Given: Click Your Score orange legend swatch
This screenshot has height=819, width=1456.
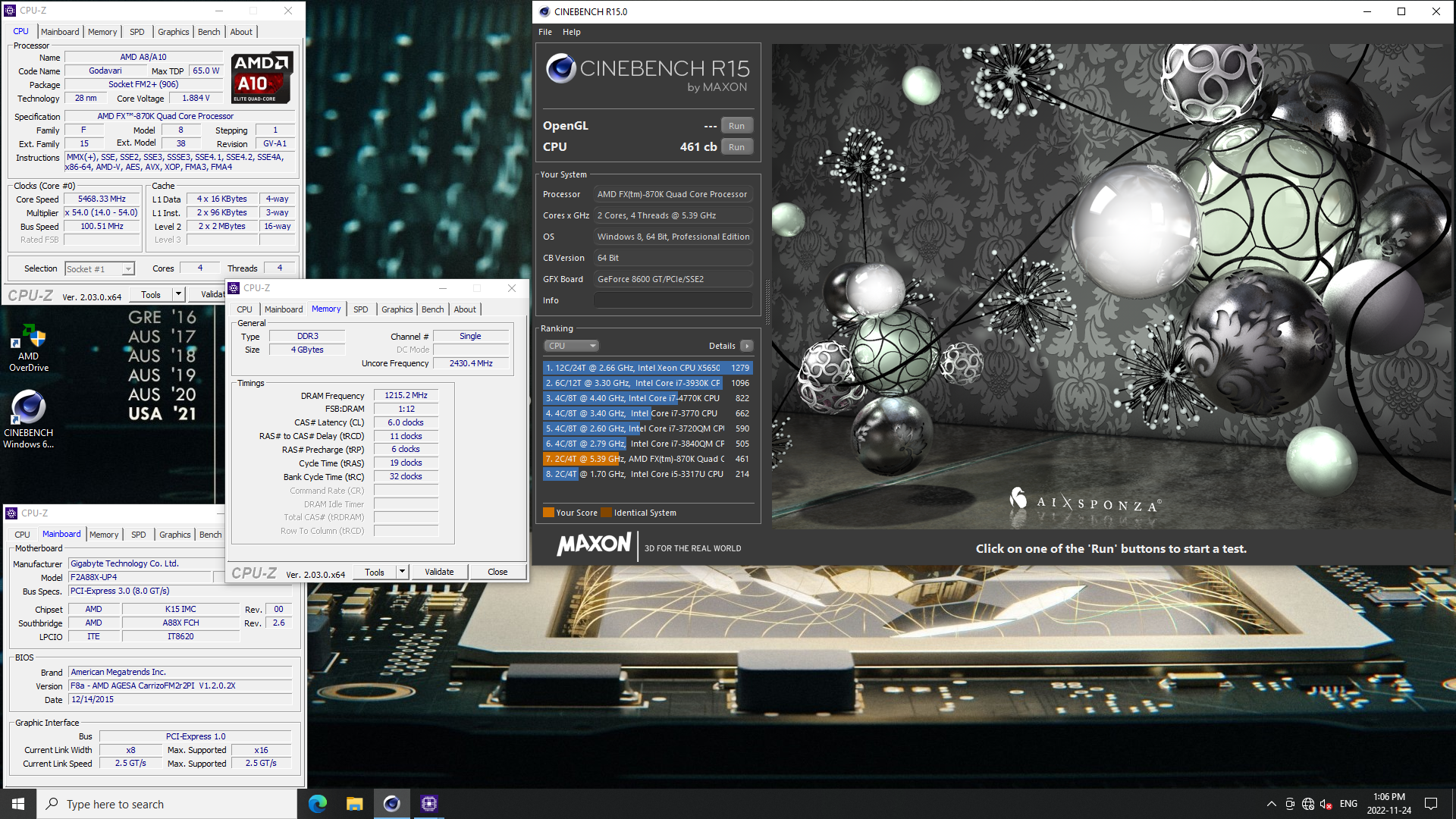Looking at the screenshot, I should tap(548, 513).
